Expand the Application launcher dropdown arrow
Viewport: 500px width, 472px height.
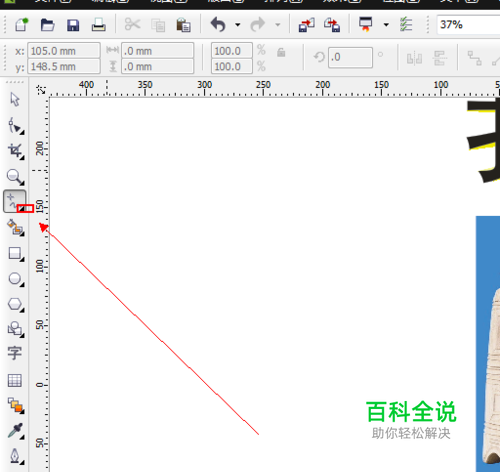click(386, 25)
